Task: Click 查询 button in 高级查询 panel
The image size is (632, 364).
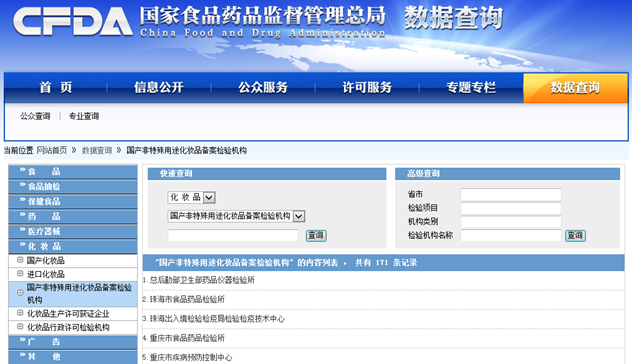Action: pos(576,235)
